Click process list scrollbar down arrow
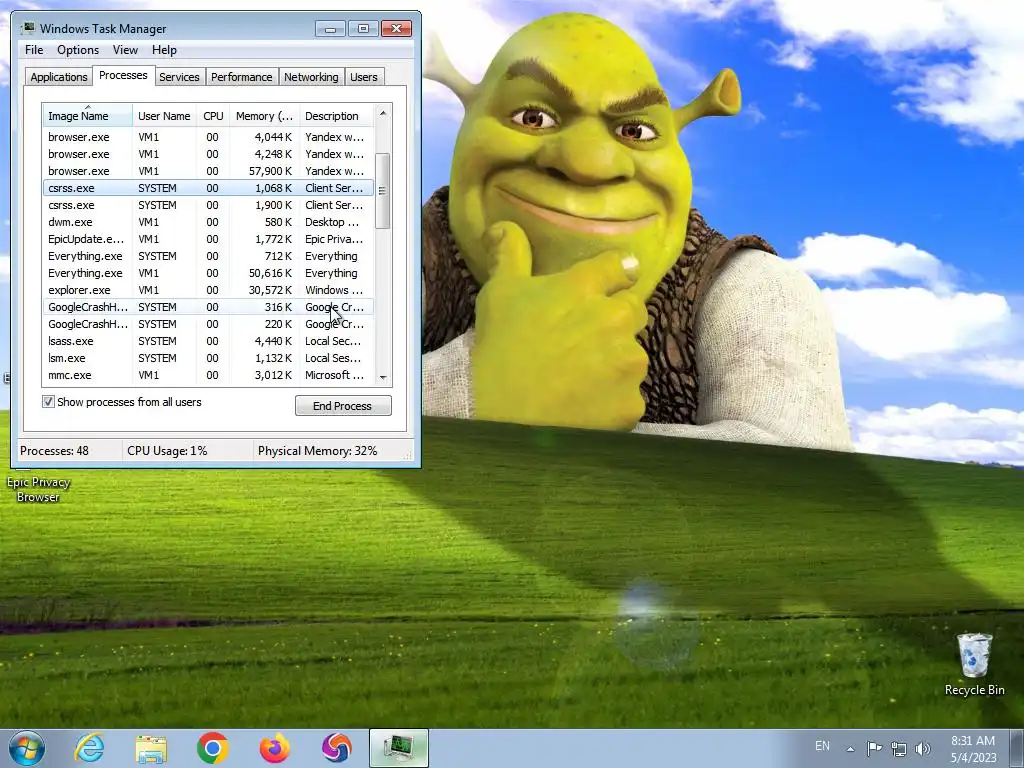This screenshot has height=768, width=1024. click(383, 377)
